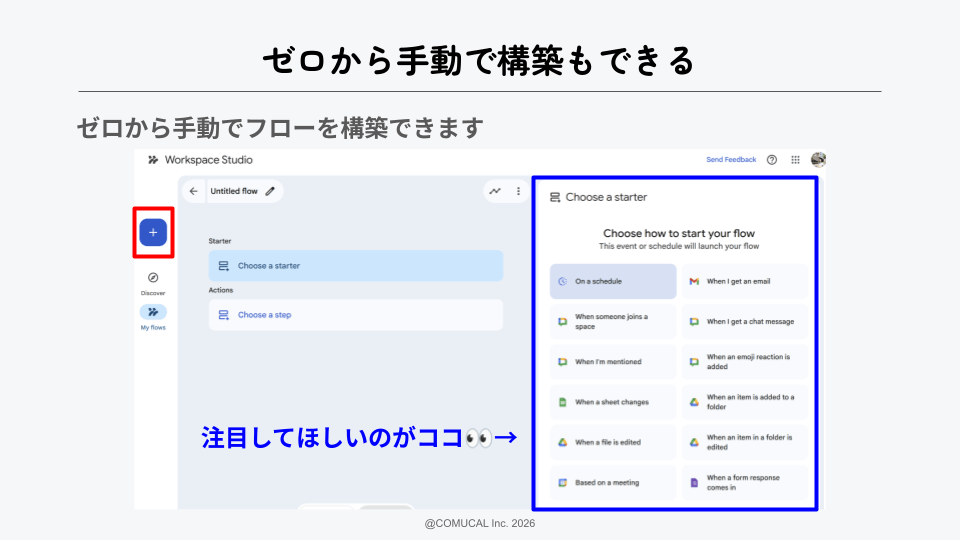The image size is (960, 540).
Task: Choose the When a sheet changes starter
Action: (x=613, y=402)
